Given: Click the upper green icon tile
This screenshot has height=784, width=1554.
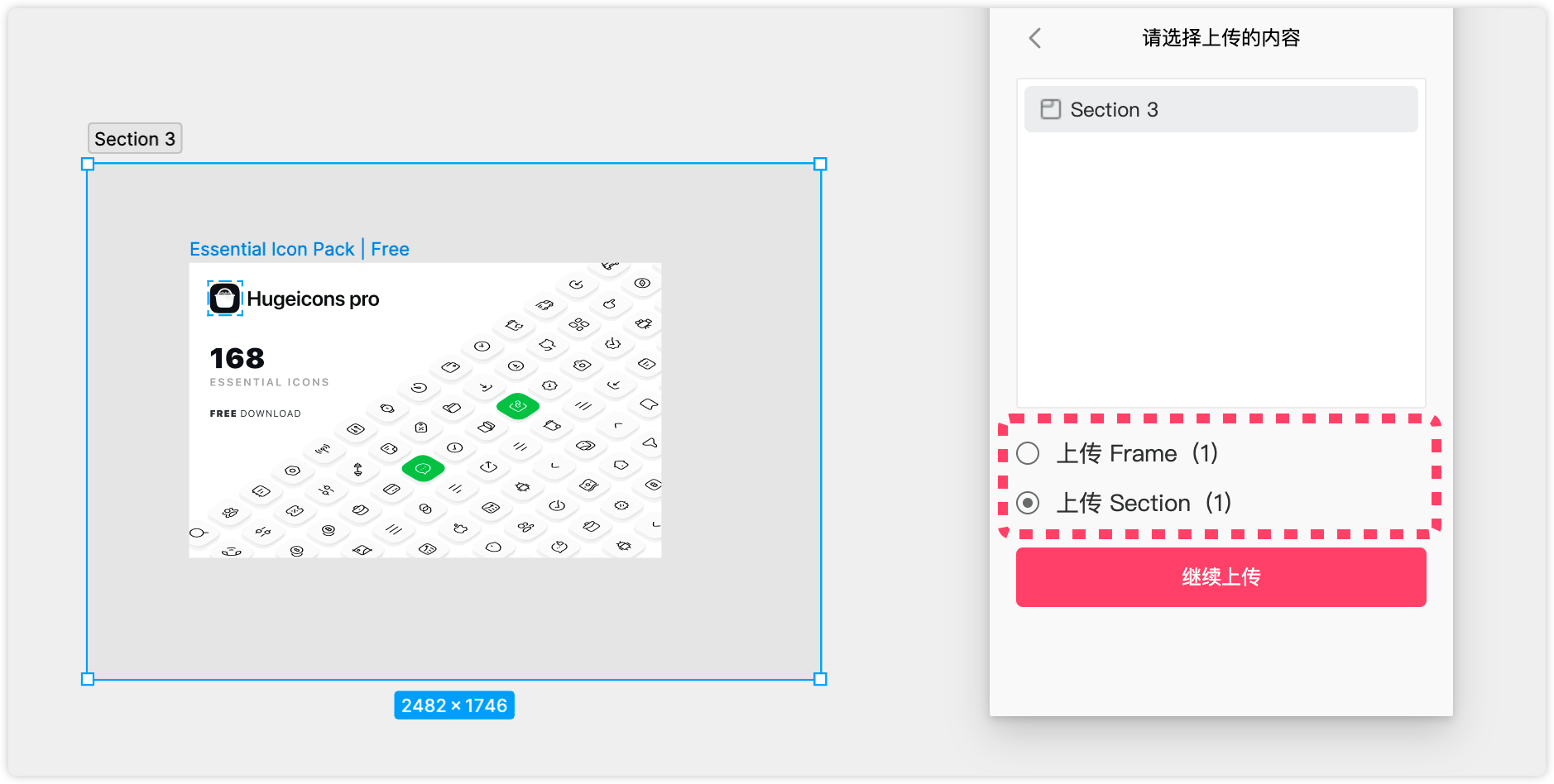Looking at the screenshot, I should click(x=518, y=406).
